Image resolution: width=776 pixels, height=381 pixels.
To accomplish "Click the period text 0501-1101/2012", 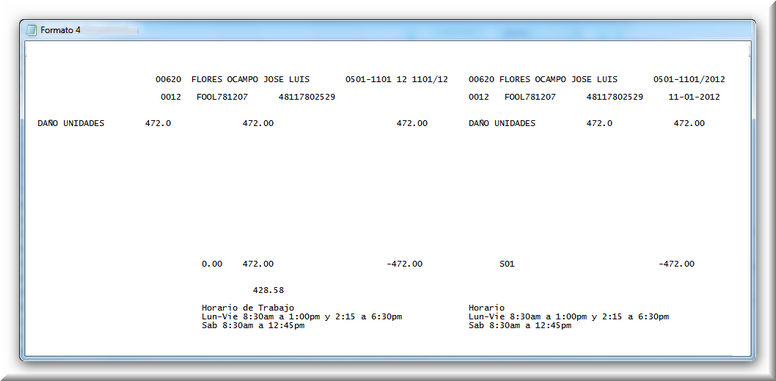I will 689,79.
